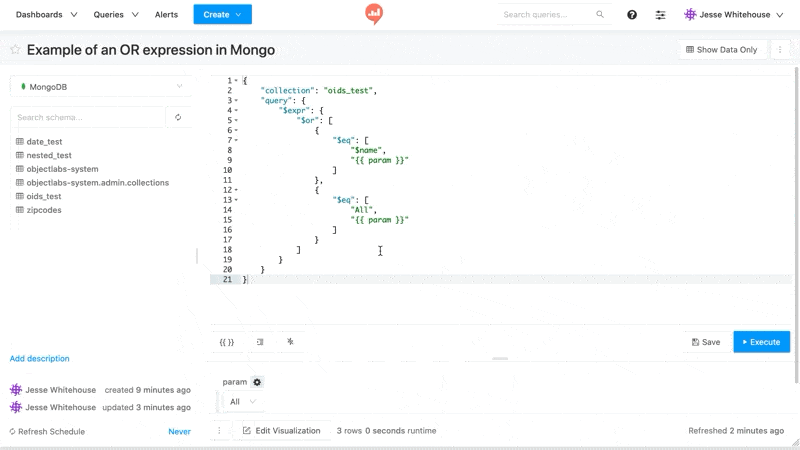Click Show Data Only button
The height and width of the screenshot is (450, 800).
click(x=721, y=49)
